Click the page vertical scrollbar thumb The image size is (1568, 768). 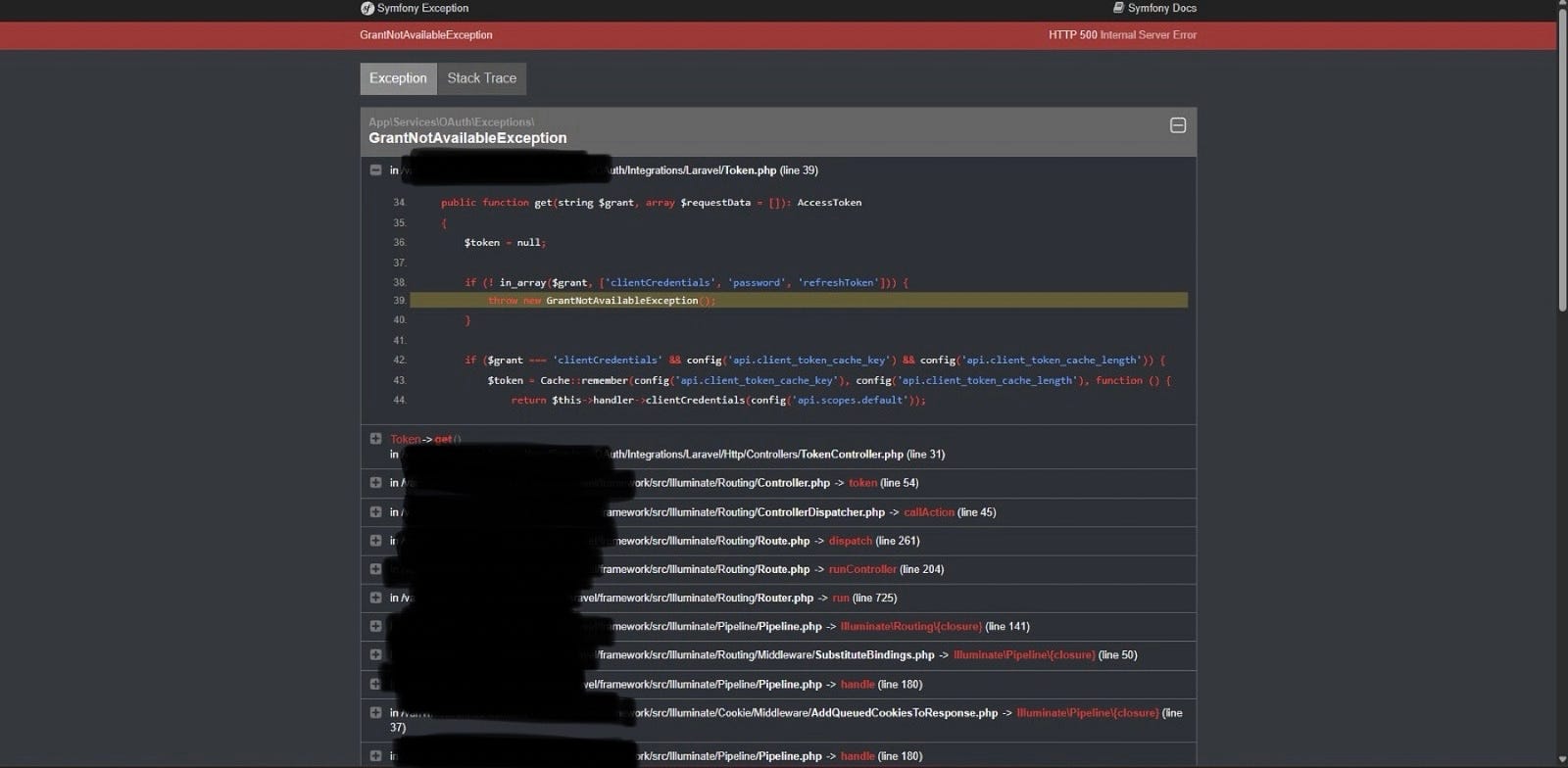click(x=1562, y=162)
